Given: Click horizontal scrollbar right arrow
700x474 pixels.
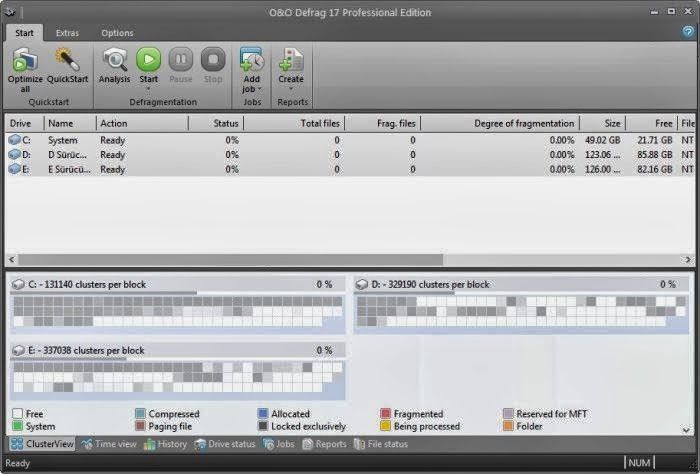Looking at the screenshot, I should [x=688, y=259].
